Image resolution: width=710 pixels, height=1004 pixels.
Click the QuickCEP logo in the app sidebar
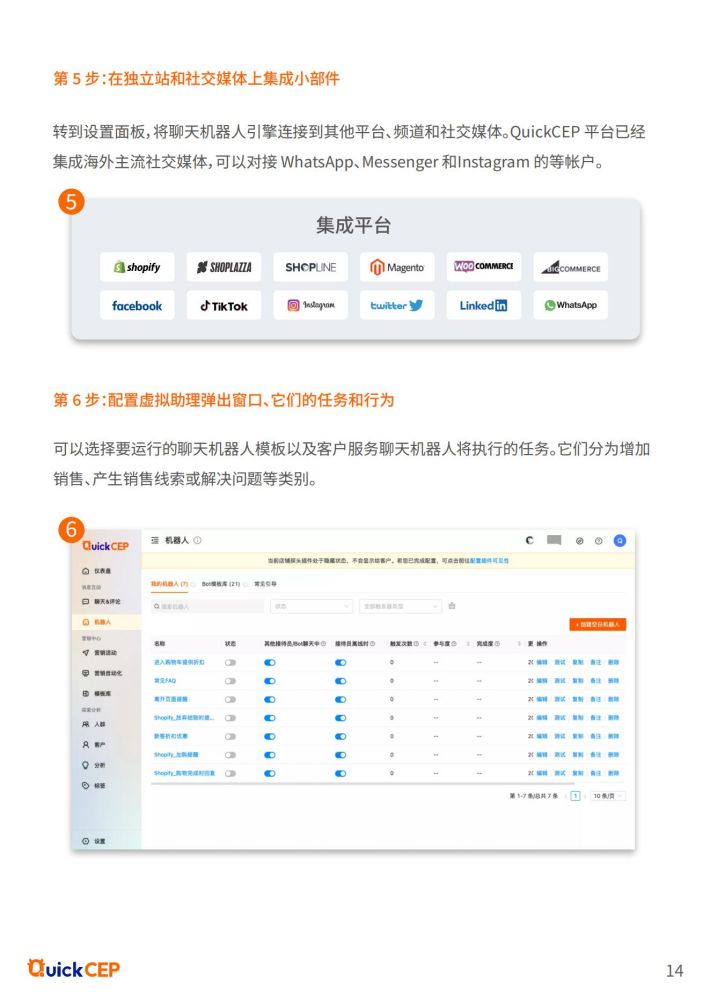106,546
